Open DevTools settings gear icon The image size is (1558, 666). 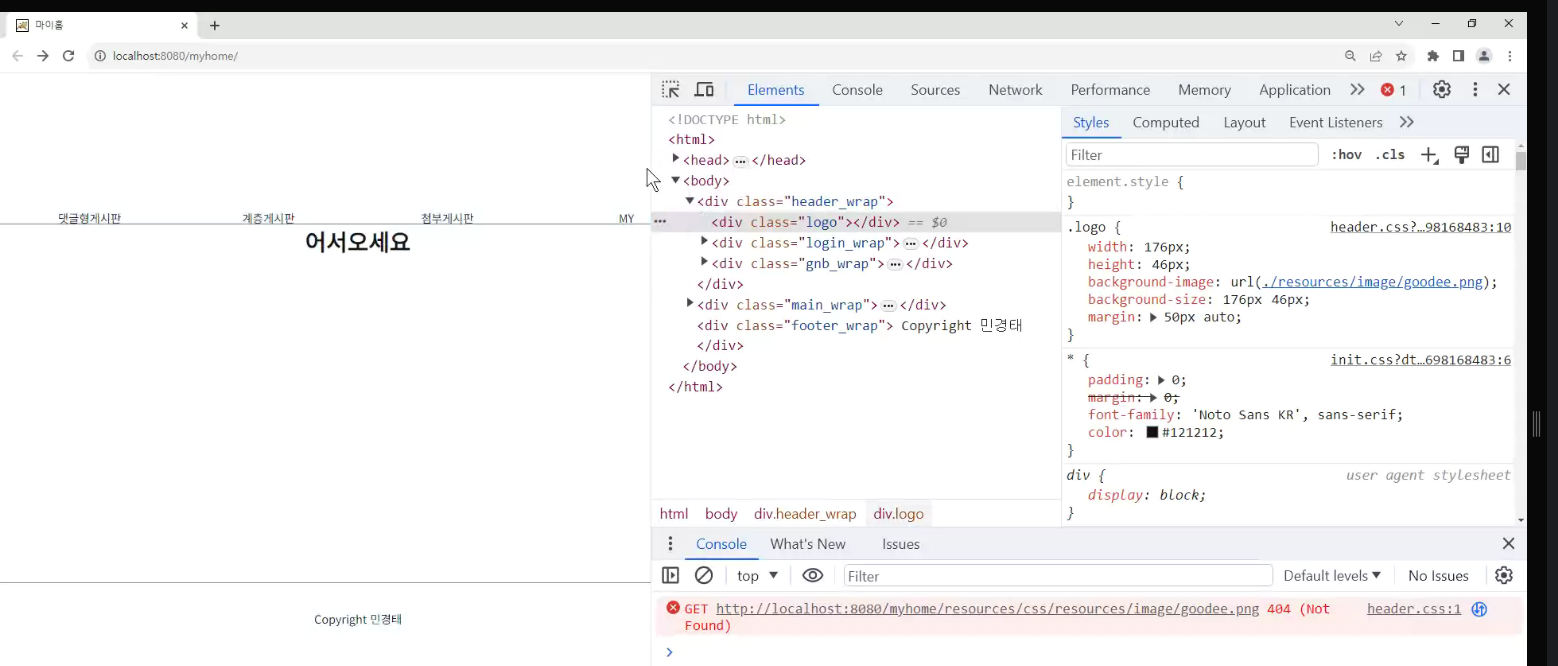coord(1442,90)
